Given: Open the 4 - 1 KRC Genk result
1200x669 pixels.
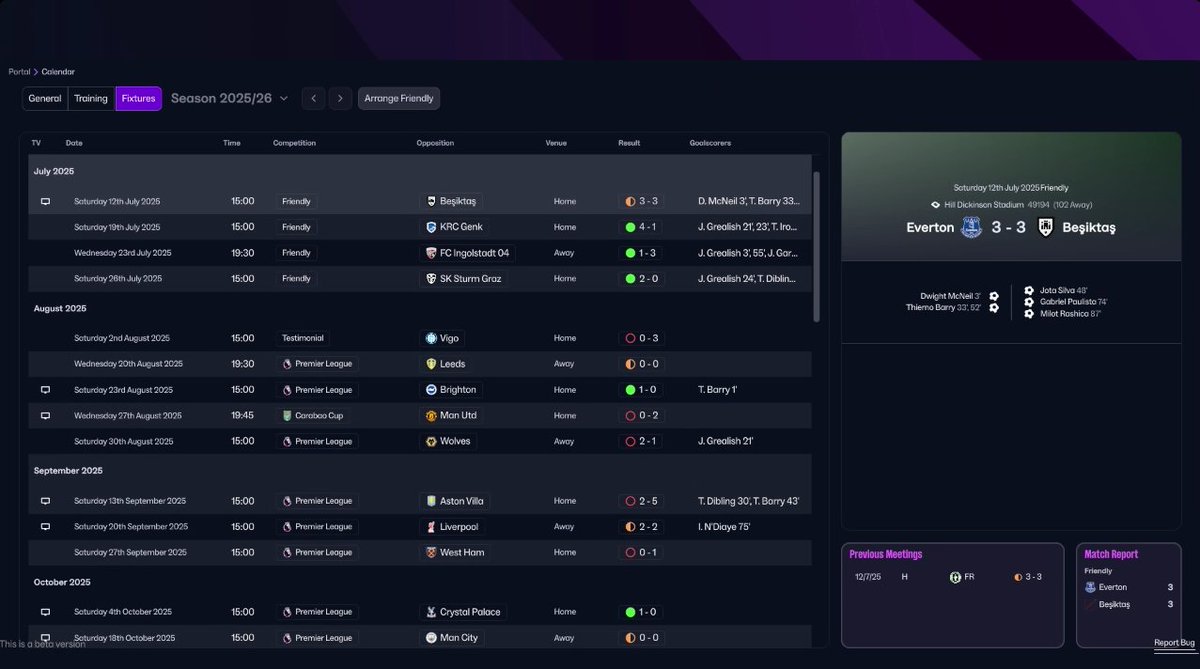Looking at the screenshot, I should coord(641,227).
